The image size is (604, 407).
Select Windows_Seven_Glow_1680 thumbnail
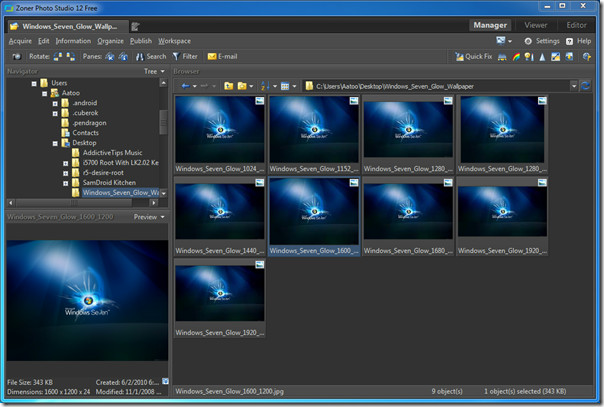(408, 216)
